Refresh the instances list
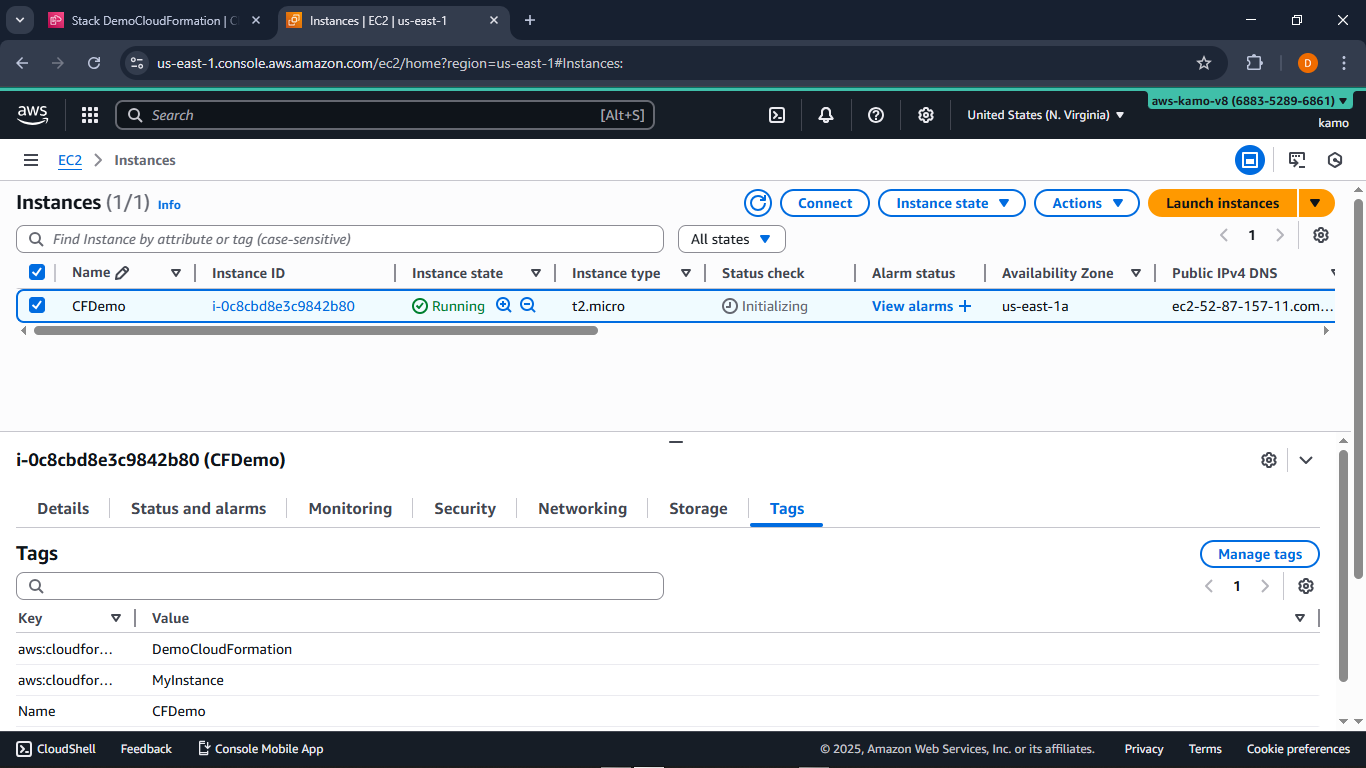1366x768 pixels. pos(758,203)
